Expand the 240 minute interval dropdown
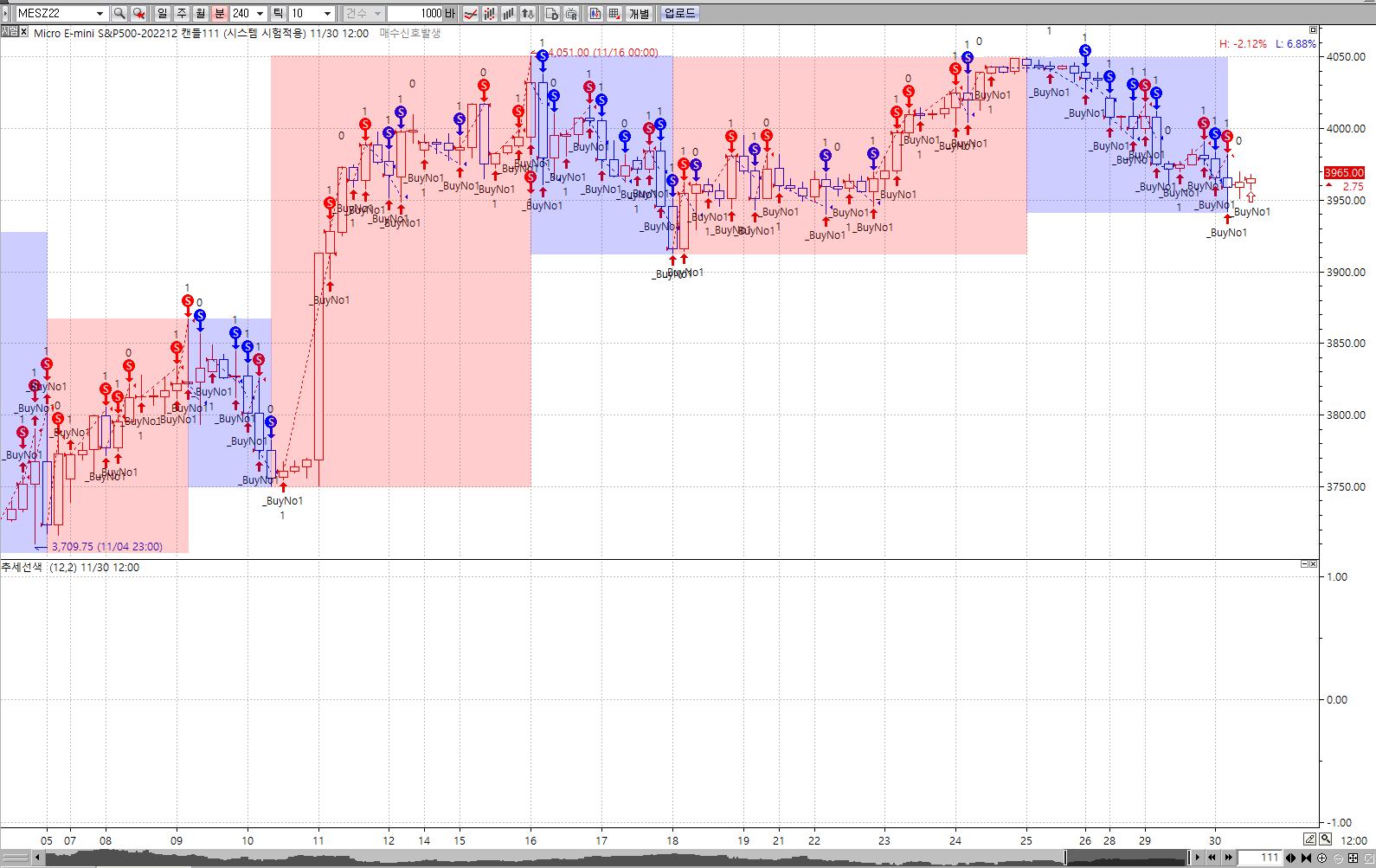Screen dimensions: 1376x868 tap(260, 13)
